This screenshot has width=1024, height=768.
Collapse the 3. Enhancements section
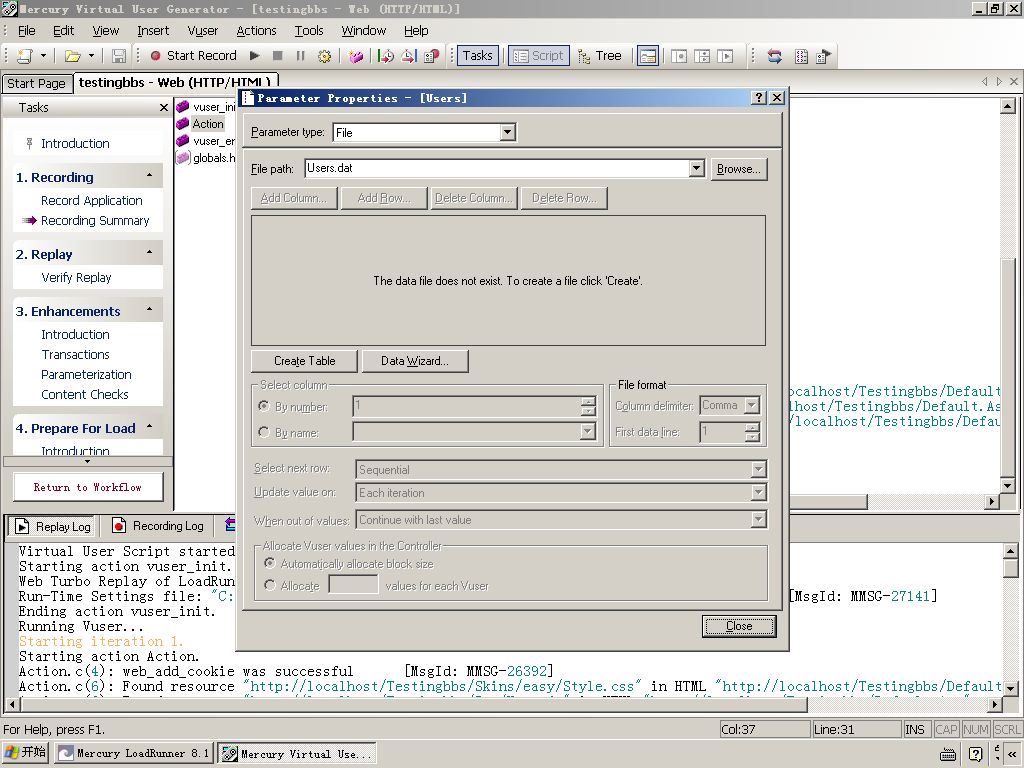coord(150,310)
